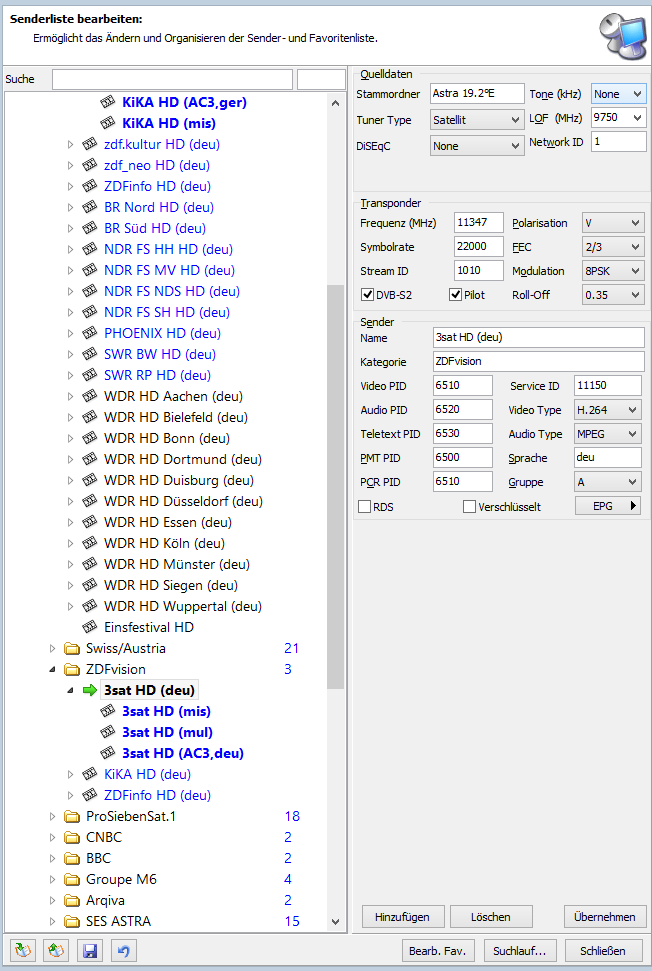Click the film icon beside zdf.kultur HD (deu)
Viewport: 652px width, 971px height.
90,144
